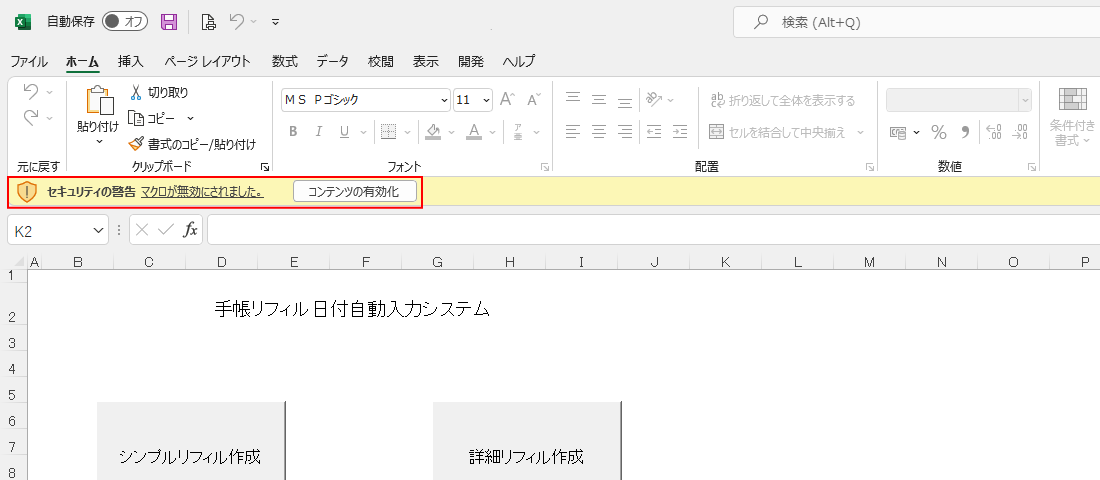The width and height of the screenshot is (1100, 480).
Task: Click the マクロが無効にされました link
Action: [202, 192]
